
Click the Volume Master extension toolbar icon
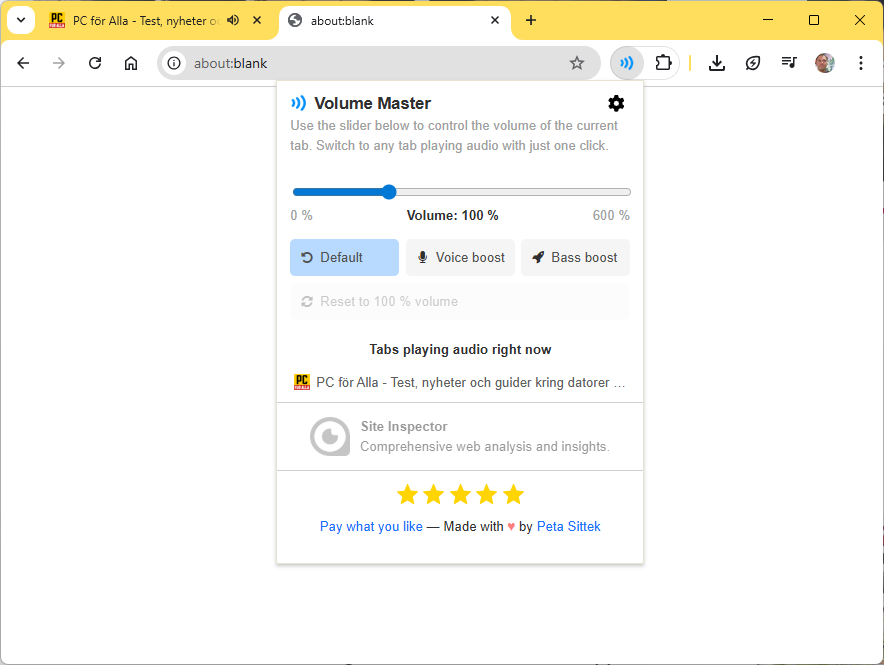coord(626,62)
